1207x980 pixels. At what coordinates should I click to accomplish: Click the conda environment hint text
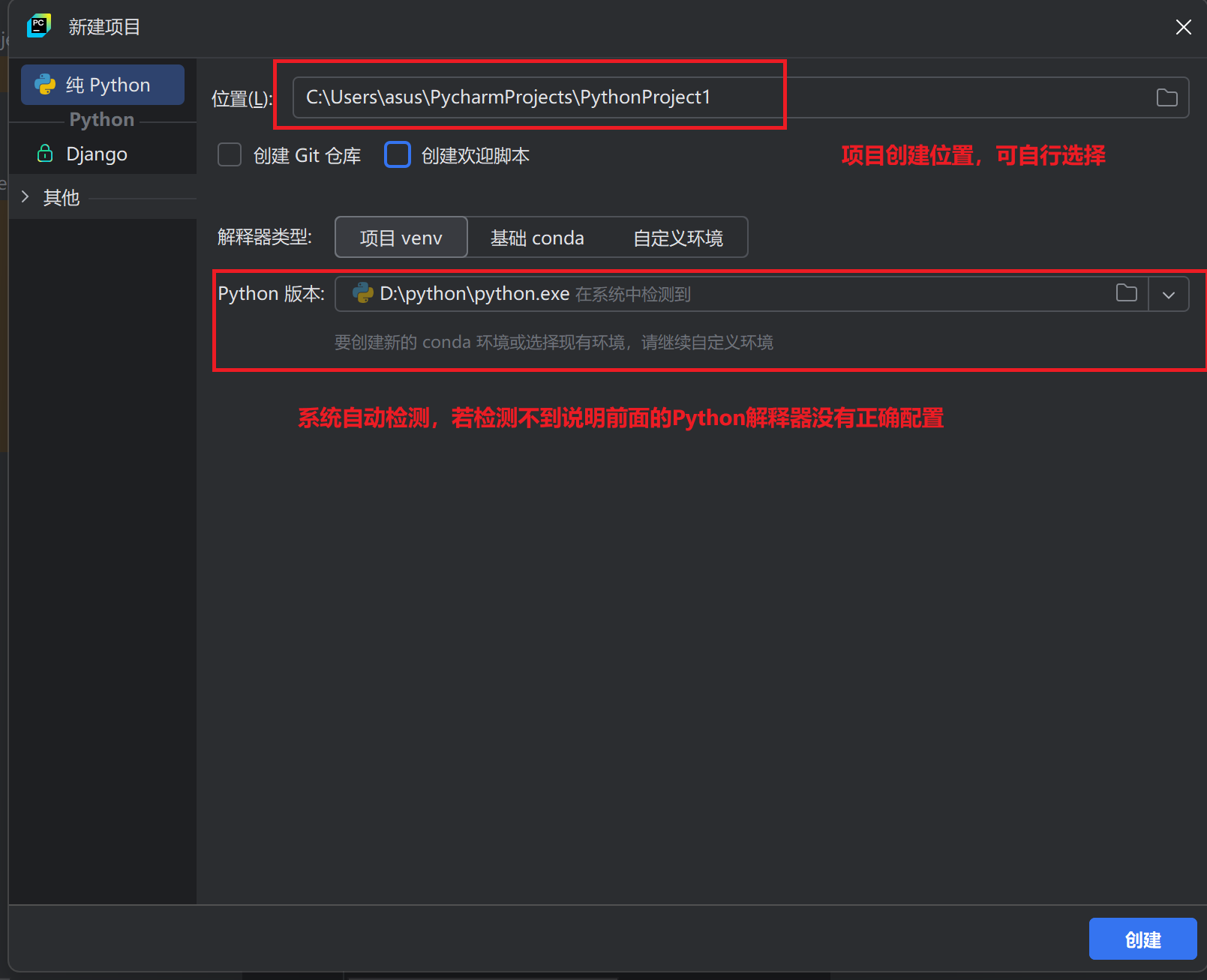[554, 342]
